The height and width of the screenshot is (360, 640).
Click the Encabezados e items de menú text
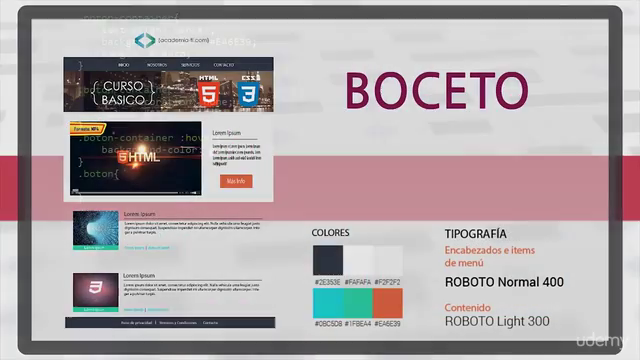(x=490, y=256)
